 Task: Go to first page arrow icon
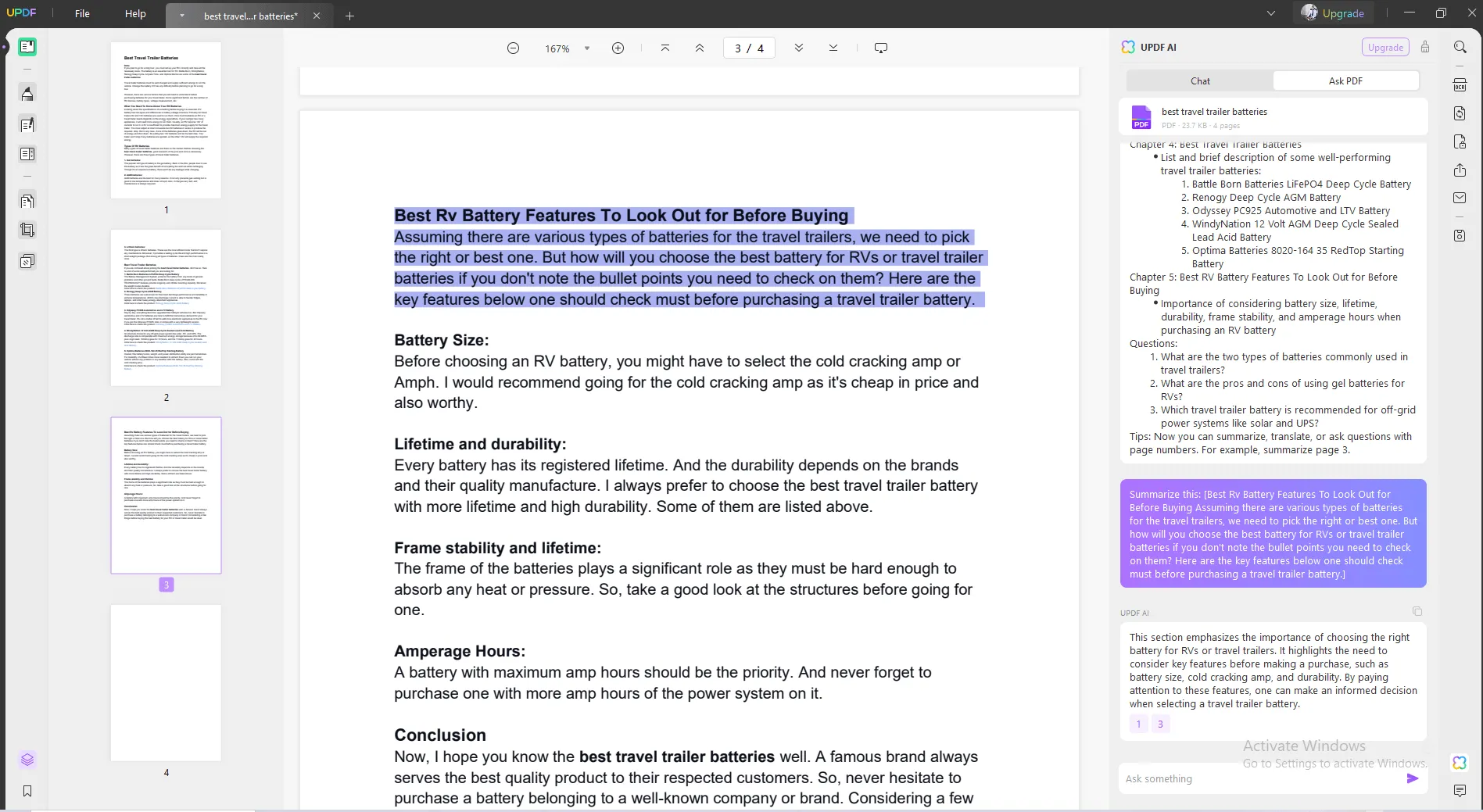665,48
